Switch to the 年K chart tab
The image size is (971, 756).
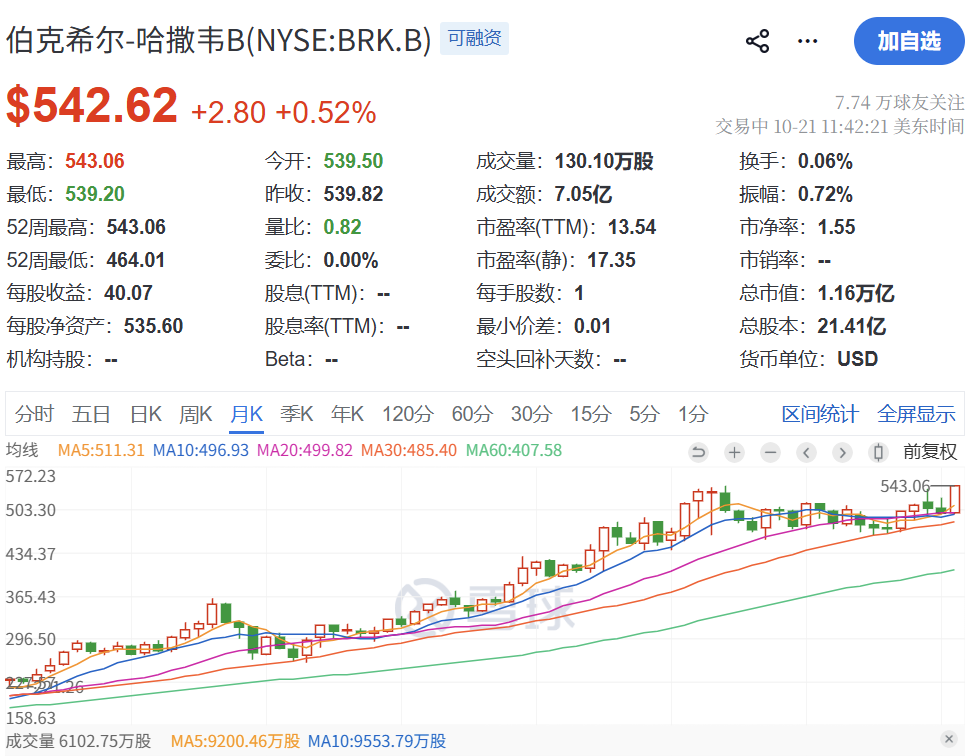pyautogui.click(x=347, y=414)
